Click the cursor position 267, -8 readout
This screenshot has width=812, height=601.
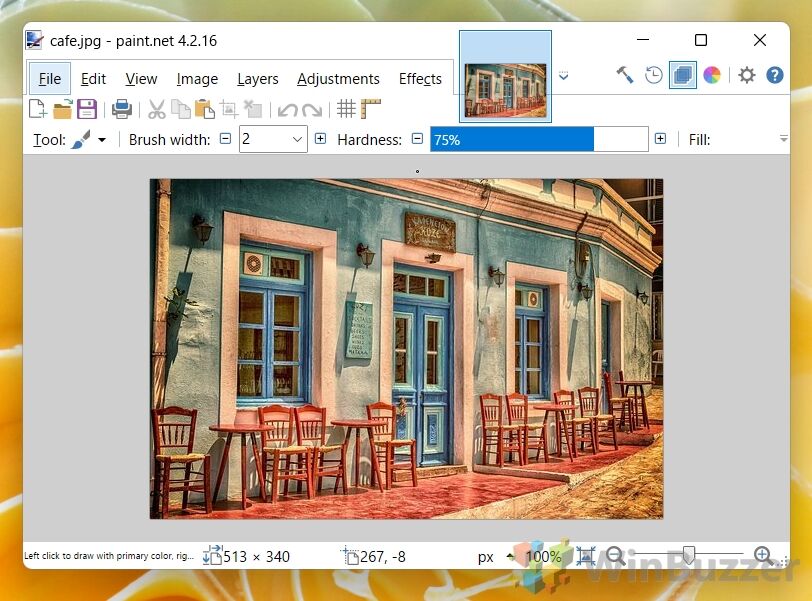pyautogui.click(x=383, y=556)
